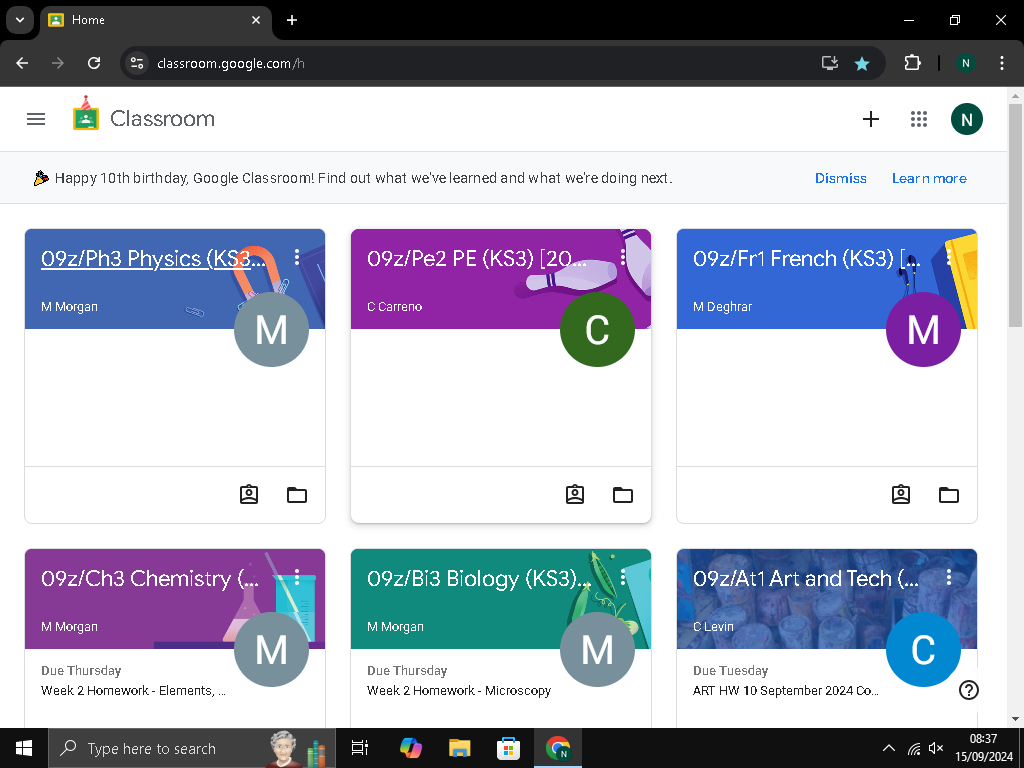1024x768 pixels.
Task: Click the party popper icon in banner
Action: point(40,178)
